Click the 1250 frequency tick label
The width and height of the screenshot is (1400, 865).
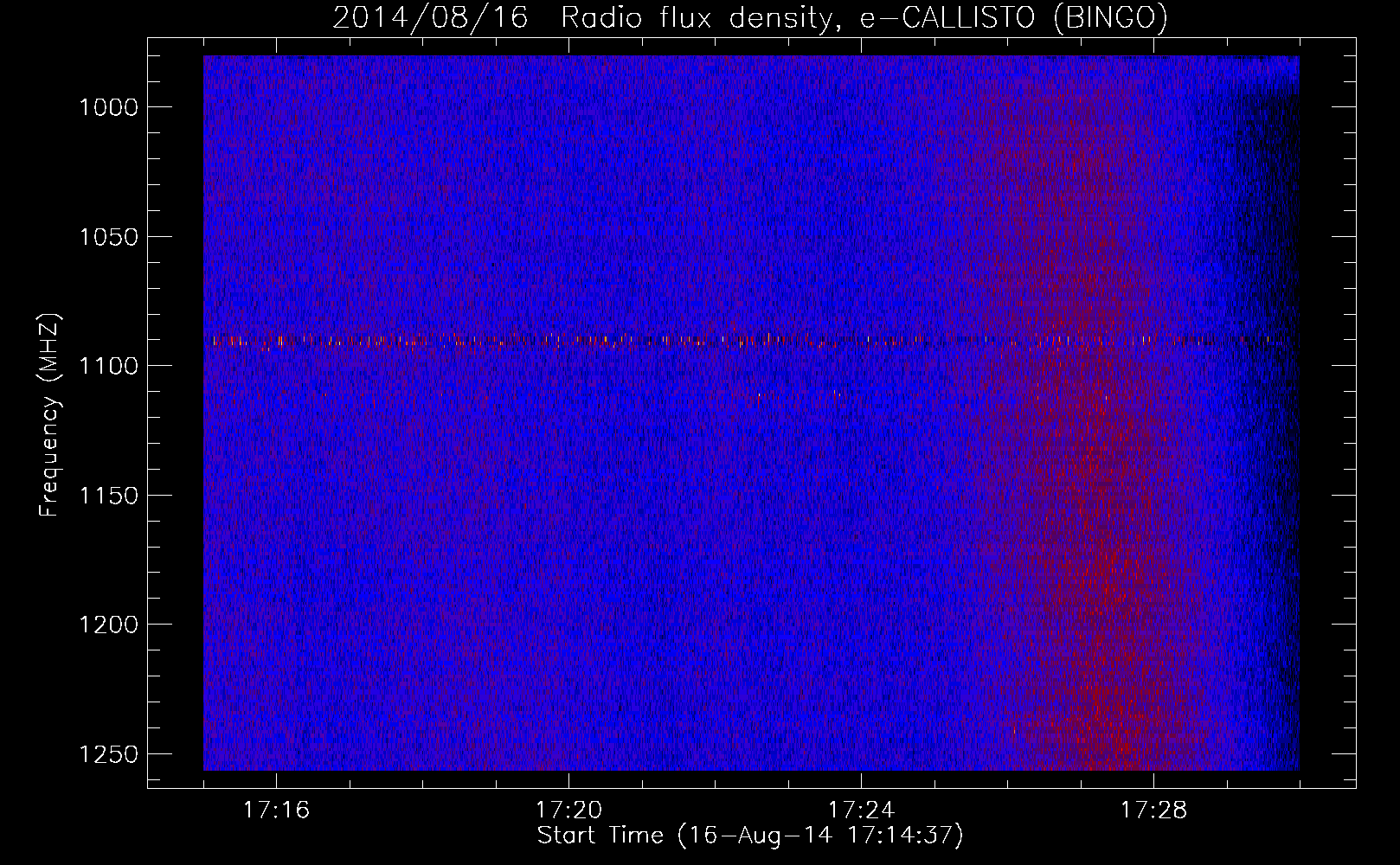click(x=108, y=754)
